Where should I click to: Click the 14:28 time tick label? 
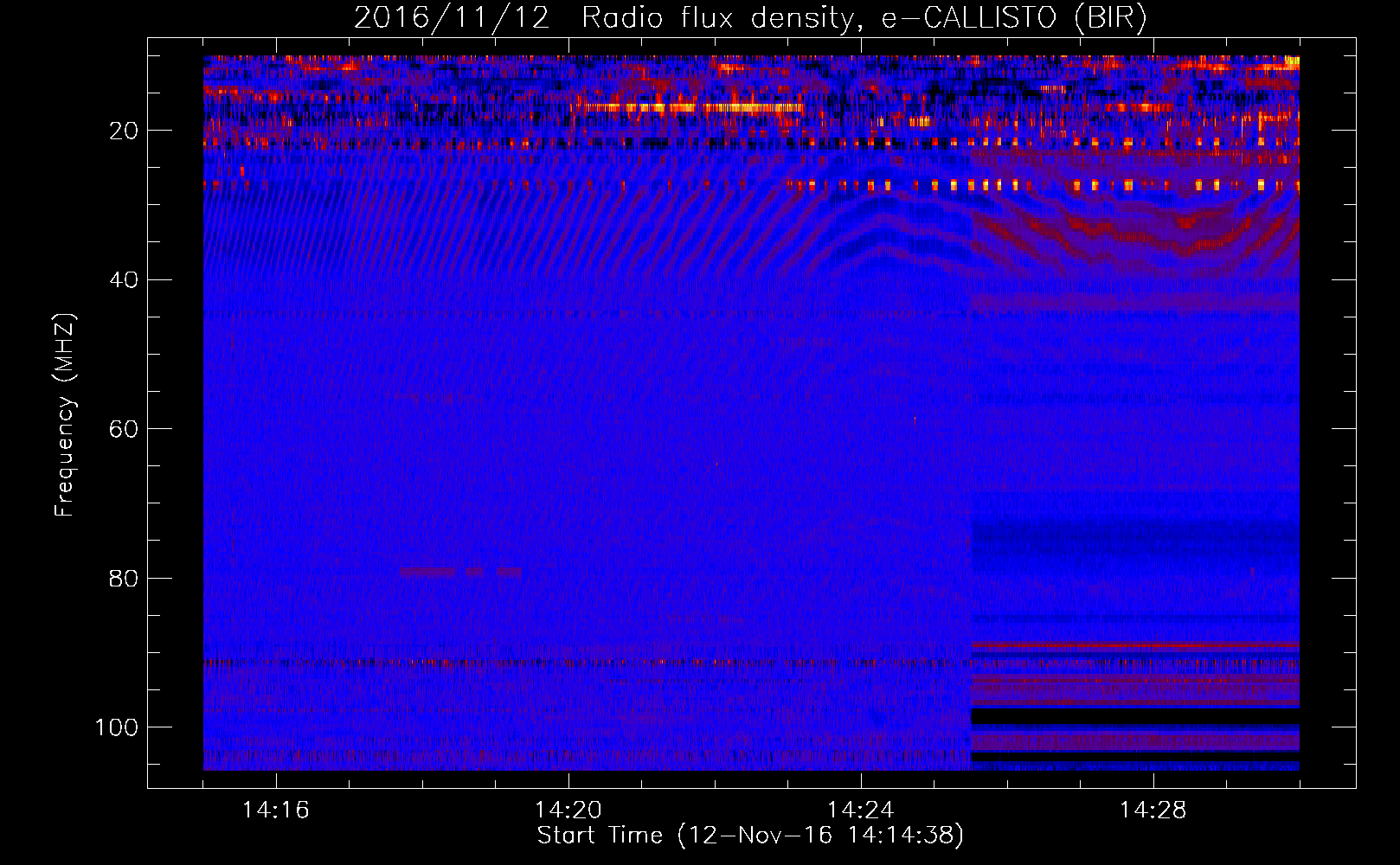1153,811
